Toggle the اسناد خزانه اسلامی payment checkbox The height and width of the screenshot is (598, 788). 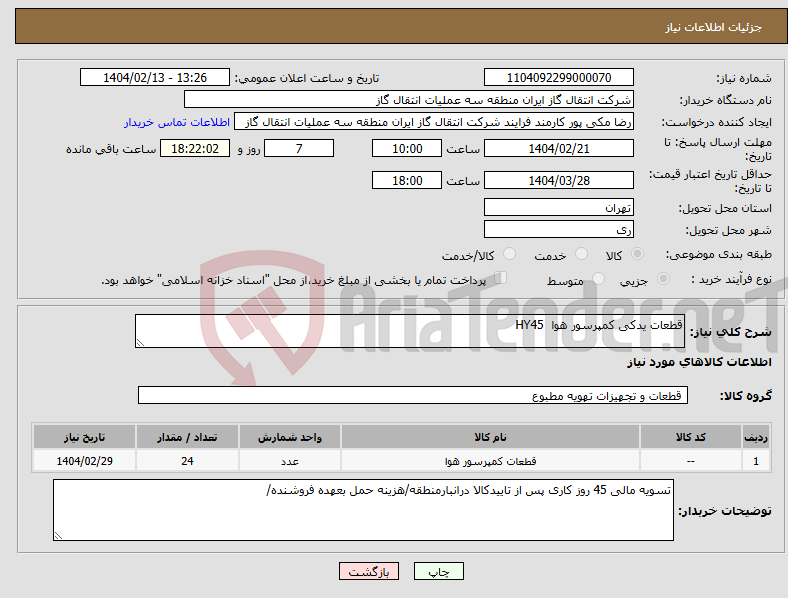(501, 278)
